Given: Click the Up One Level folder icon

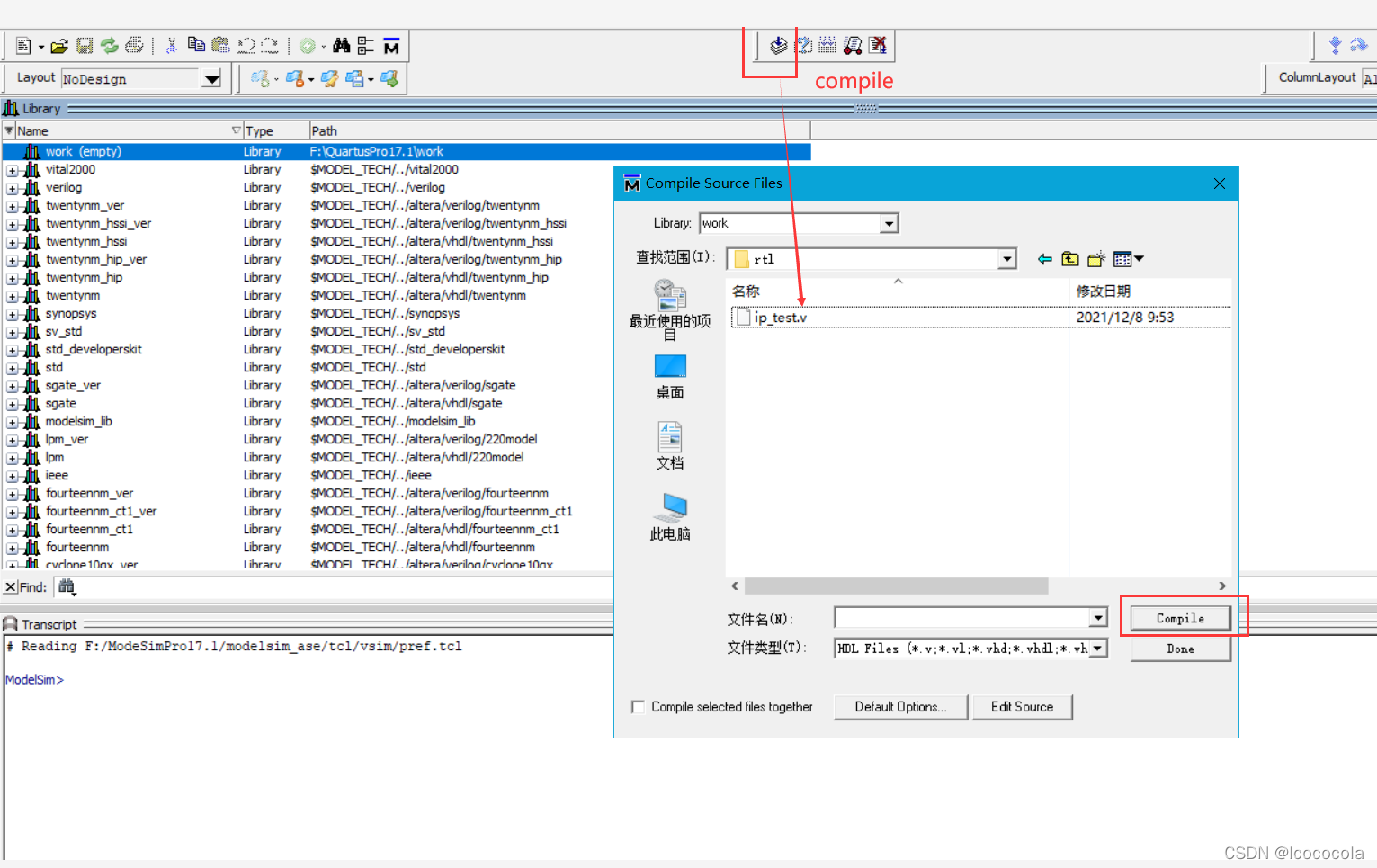Looking at the screenshot, I should [1070, 259].
